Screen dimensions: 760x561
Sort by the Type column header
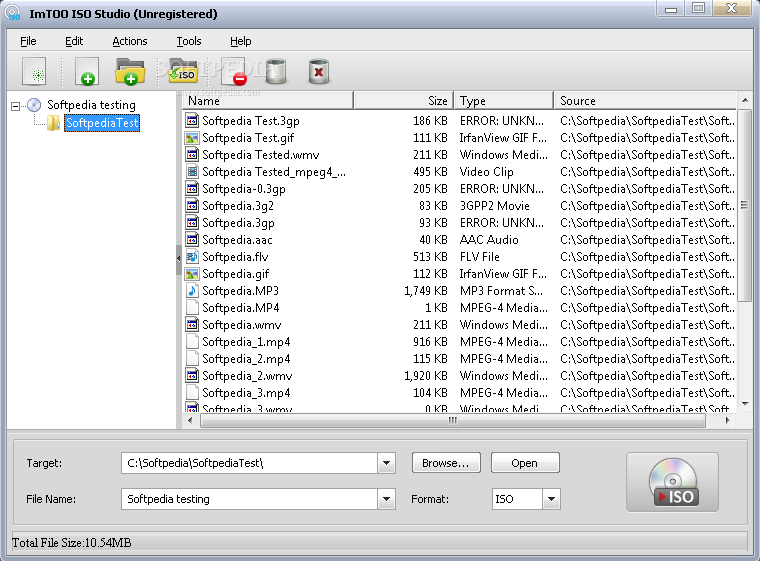point(504,101)
